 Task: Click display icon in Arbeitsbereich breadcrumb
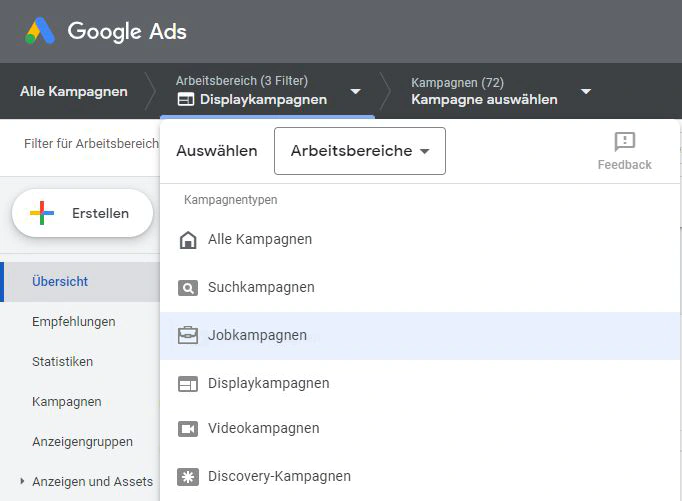coord(186,100)
